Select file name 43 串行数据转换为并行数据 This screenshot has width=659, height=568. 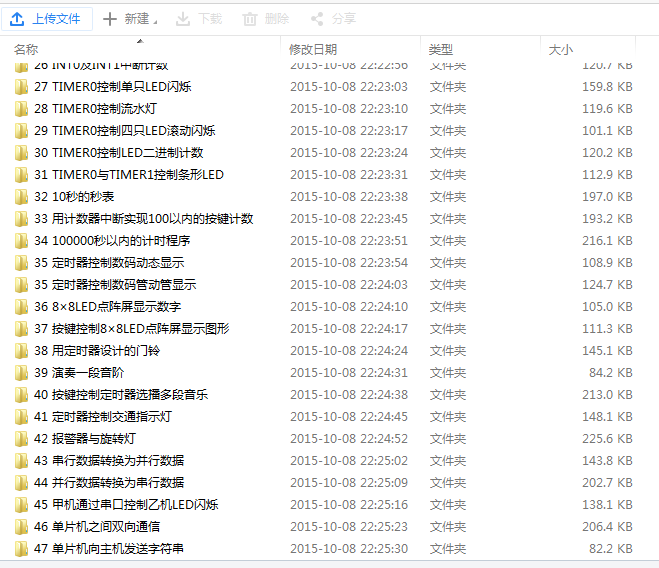click(x=109, y=460)
